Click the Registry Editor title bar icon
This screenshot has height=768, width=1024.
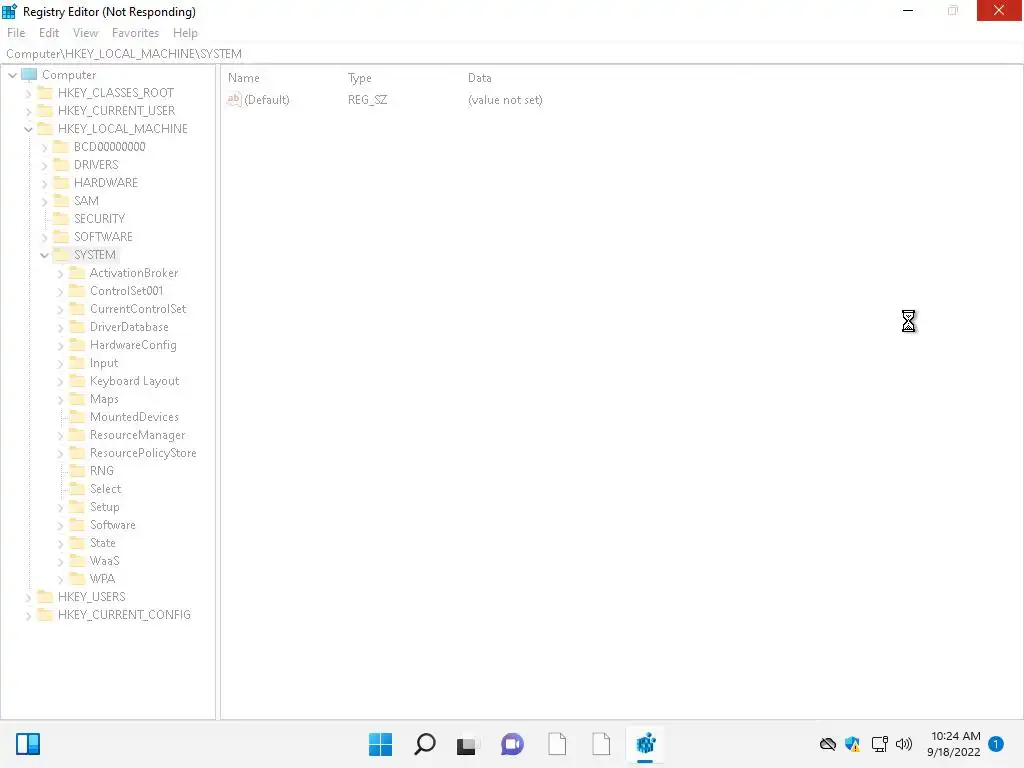coord(9,11)
